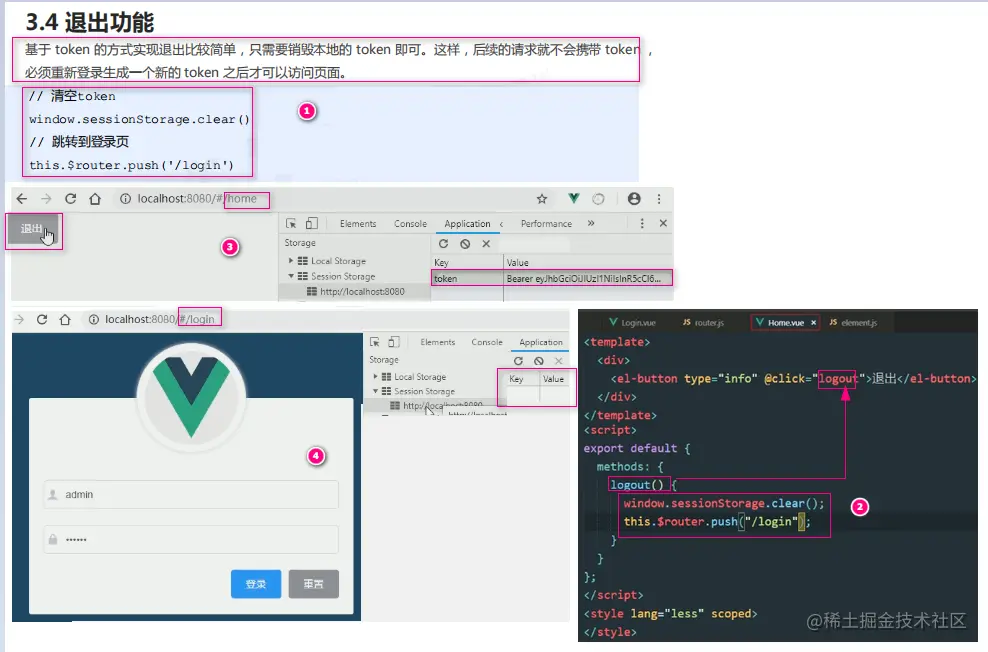The image size is (988, 652).
Task: Toggle the device toolbar icon in the /login DevTools
Action: [x=394, y=342]
